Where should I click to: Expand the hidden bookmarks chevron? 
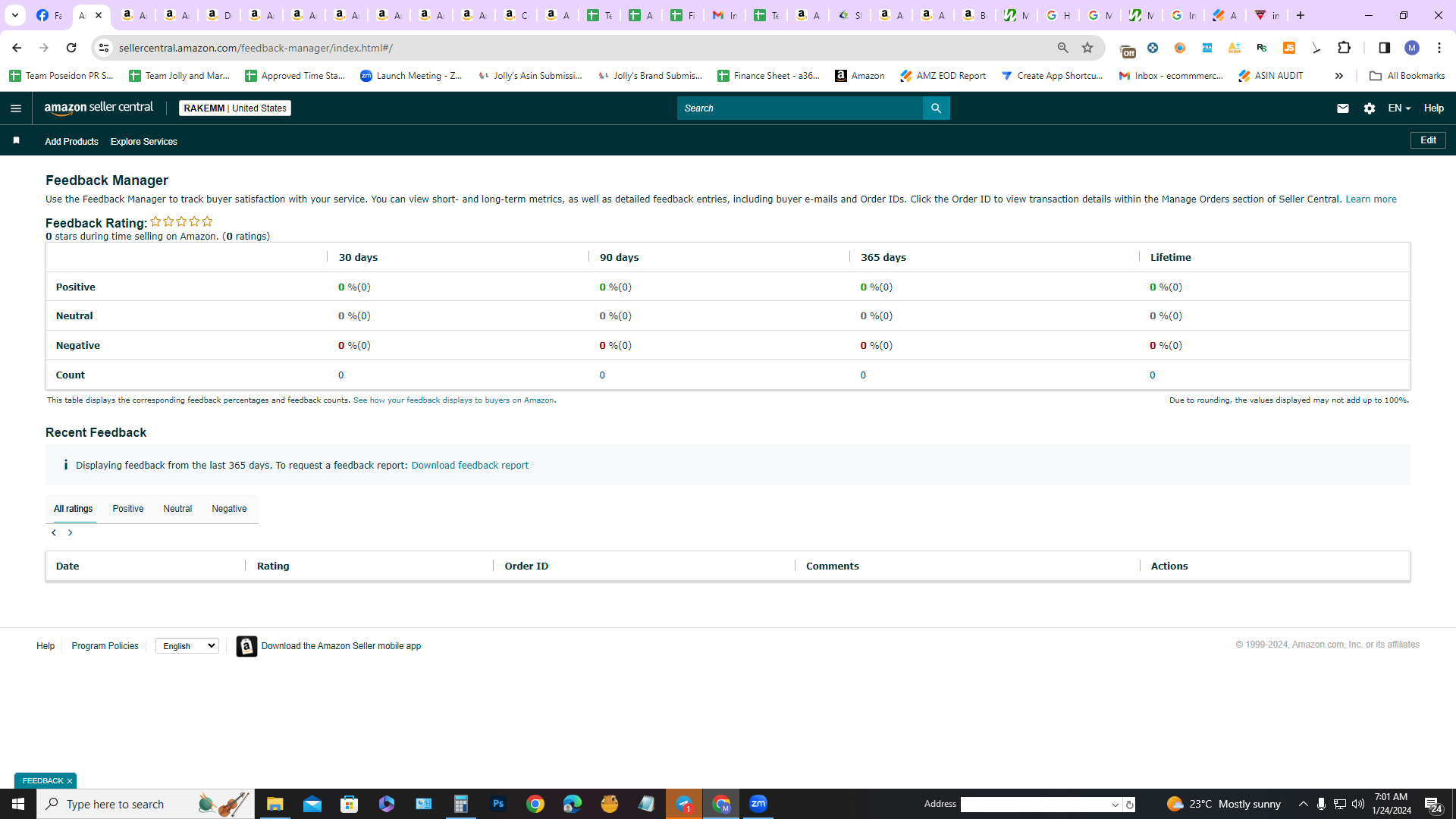point(1339,76)
